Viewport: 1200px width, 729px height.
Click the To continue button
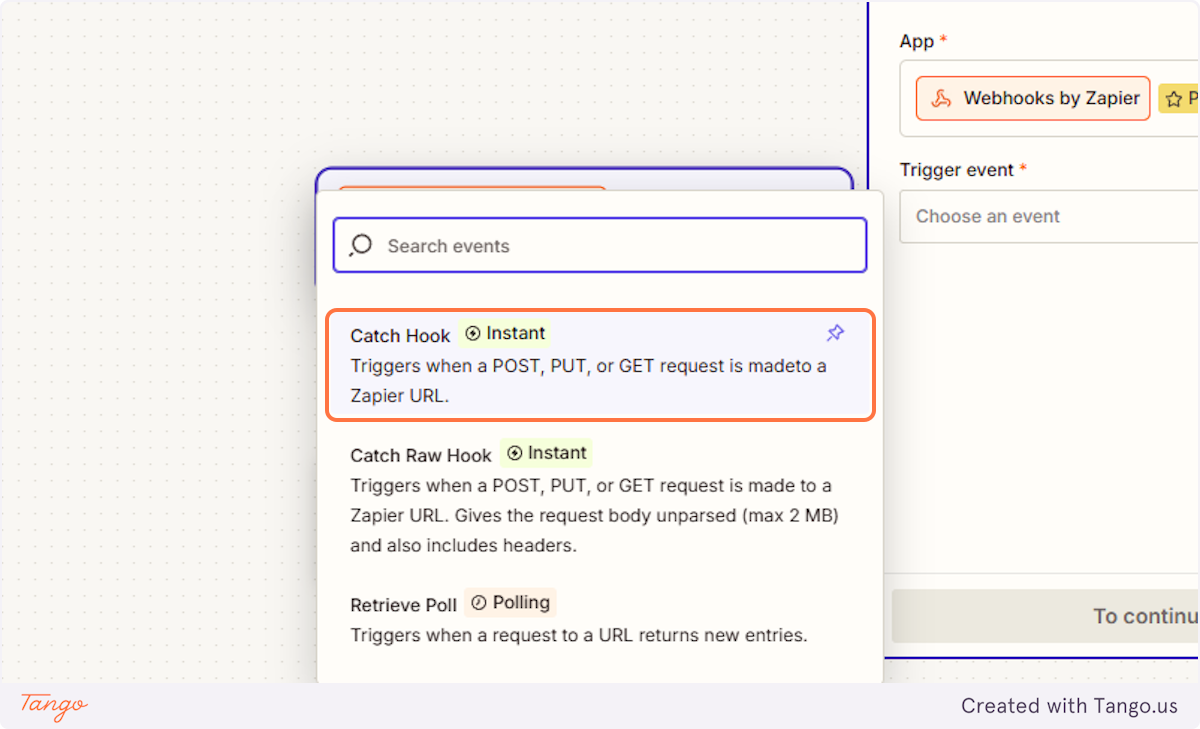tap(1046, 616)
